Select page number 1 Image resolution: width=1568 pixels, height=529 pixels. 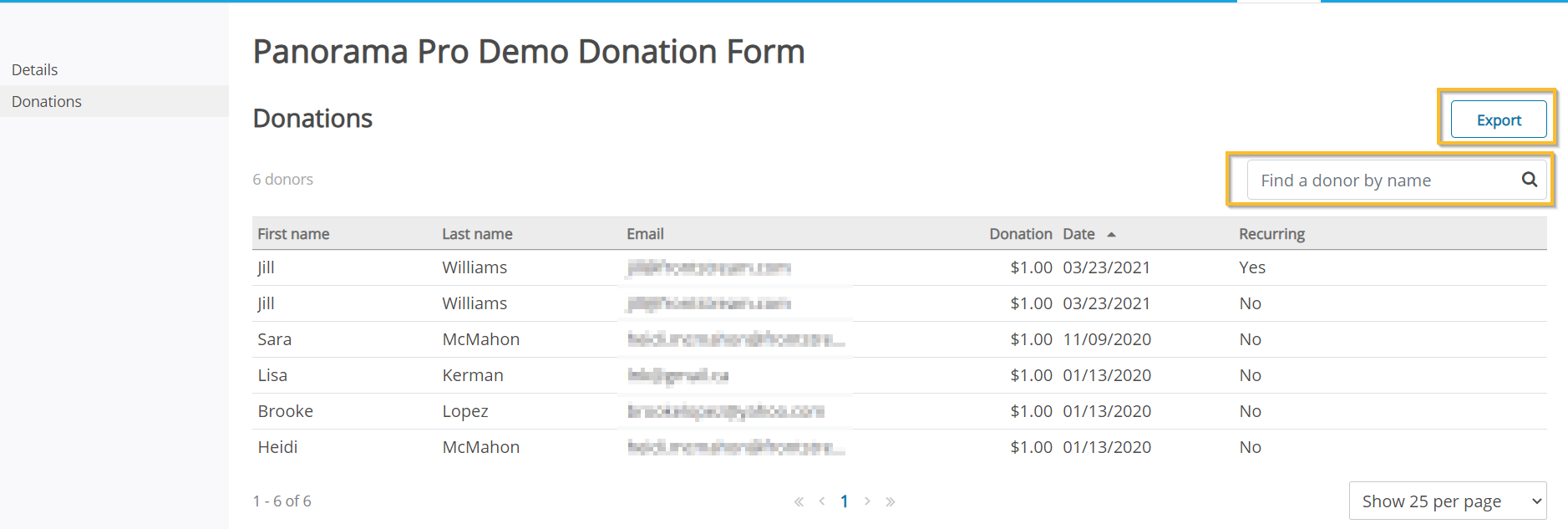click(x=845, y=501)
